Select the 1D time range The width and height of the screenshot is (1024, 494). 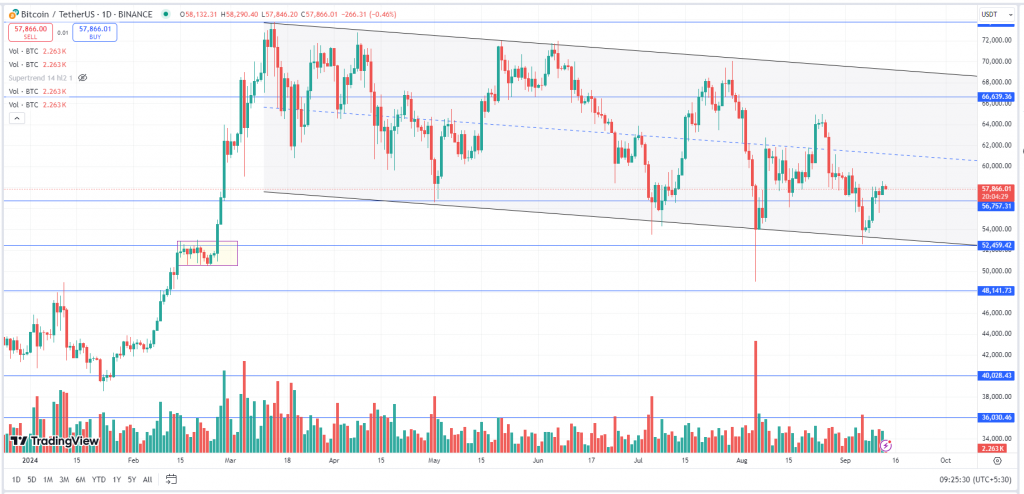pyautogui.click(x=16, y=480)
